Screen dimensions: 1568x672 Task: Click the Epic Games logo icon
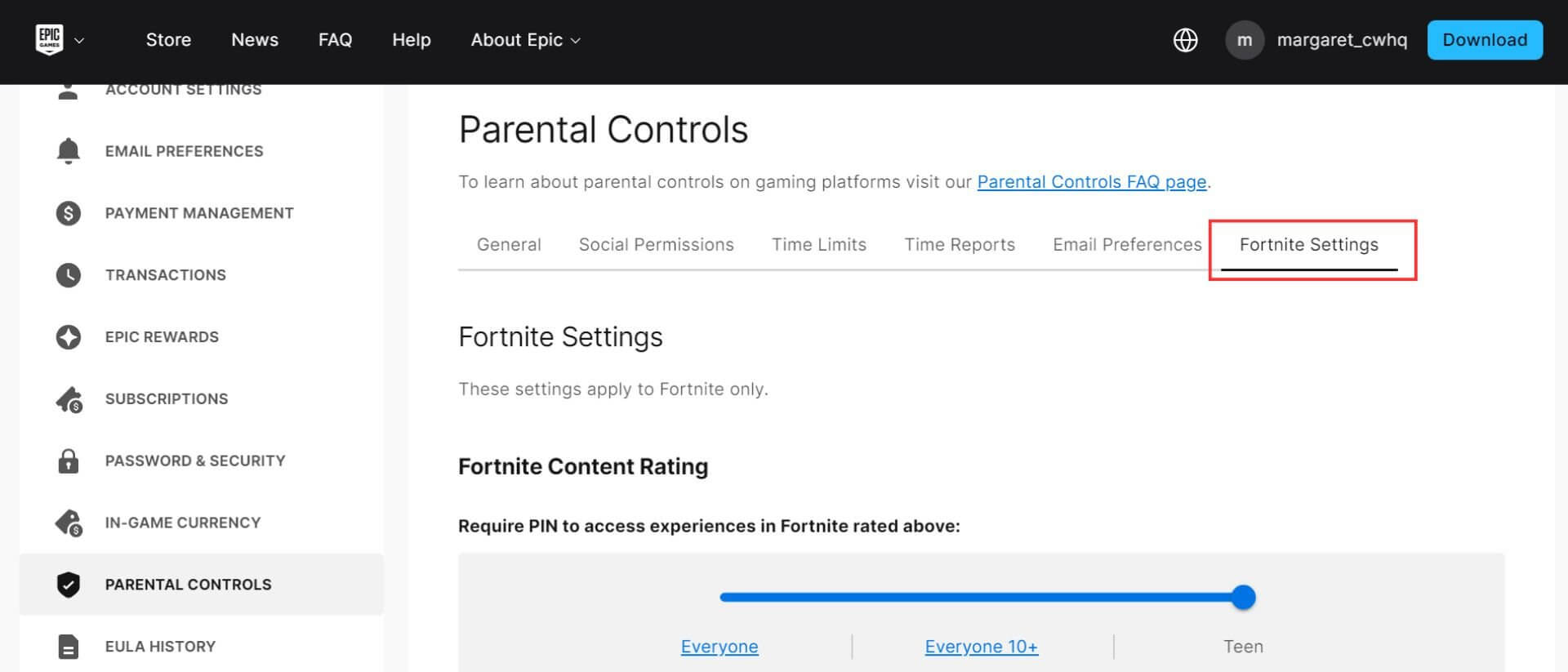click(x=50, y=39)
